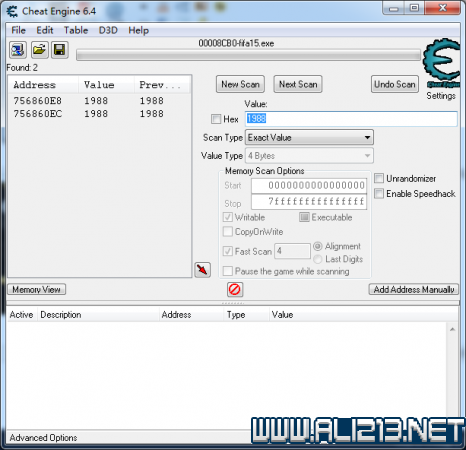Click the Type column header in address table
The height and width of the screenshot is (450, 466).
pos(246,315)
